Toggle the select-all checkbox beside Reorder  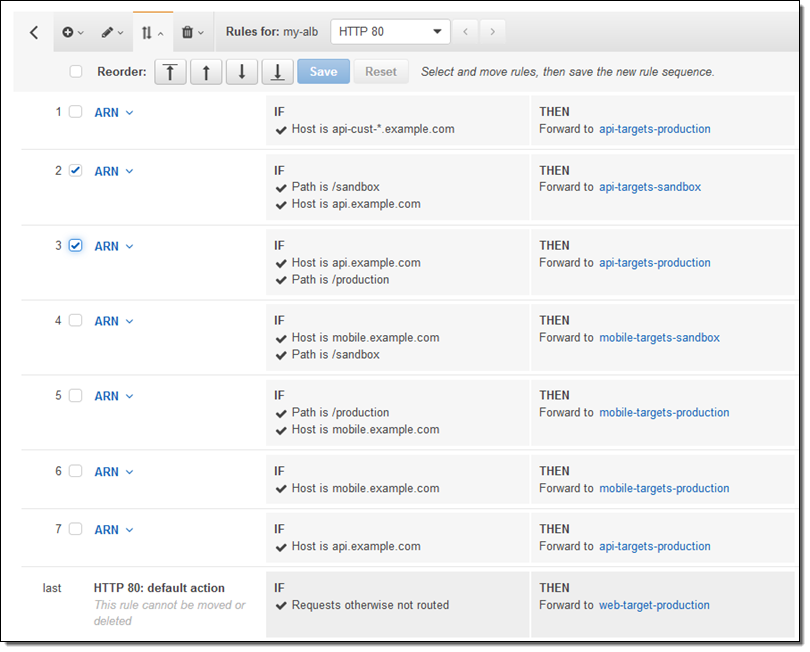[x=76, y=72]
